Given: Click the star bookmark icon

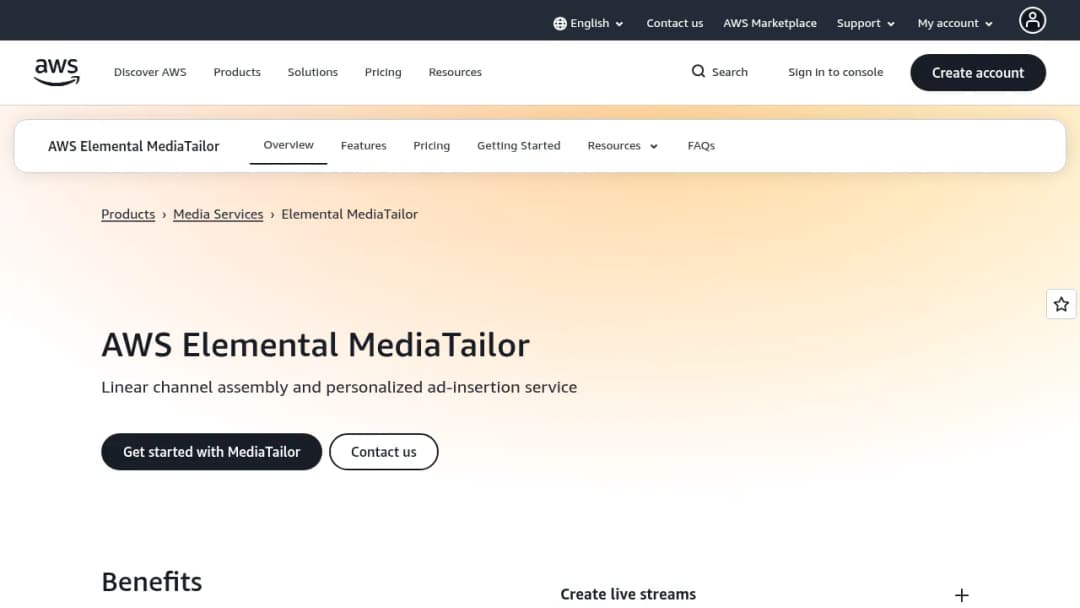Looking at the screenshot, I should point(1061,304).
